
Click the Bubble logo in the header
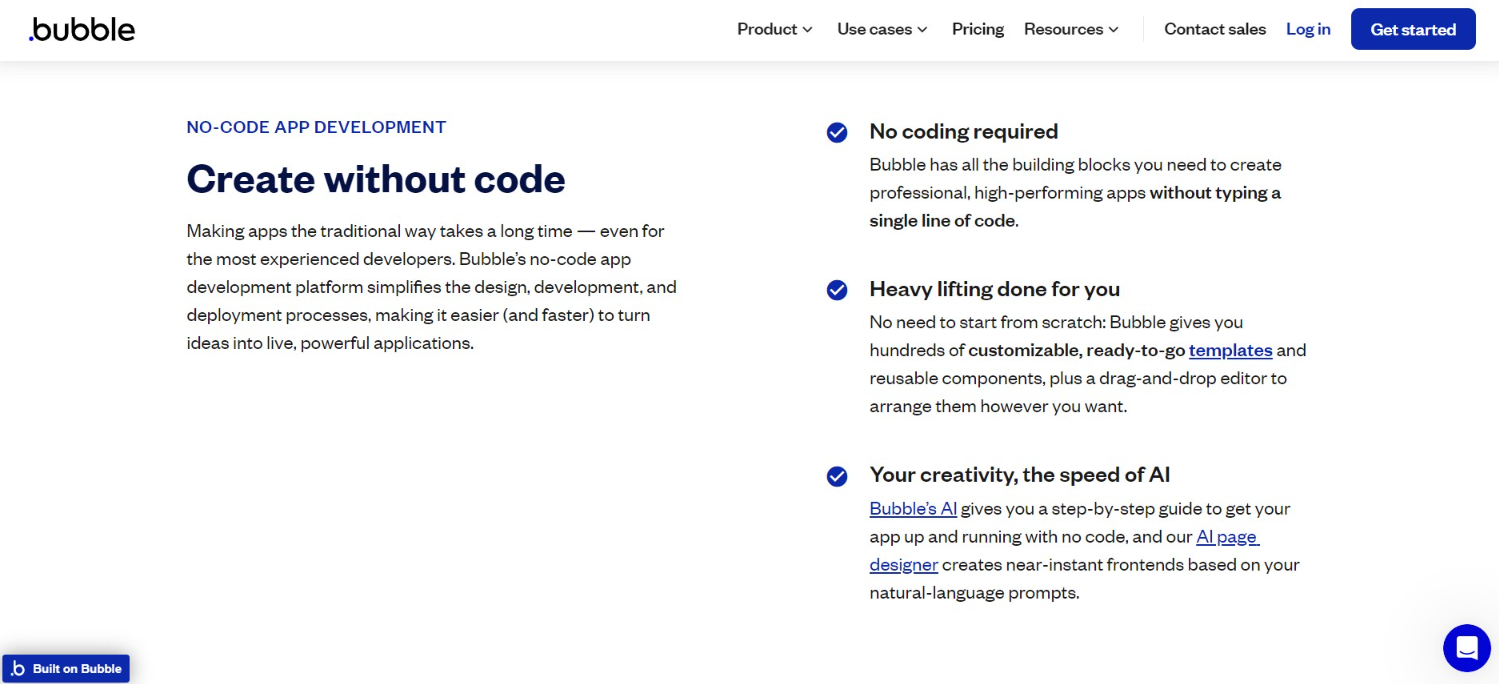82,30
